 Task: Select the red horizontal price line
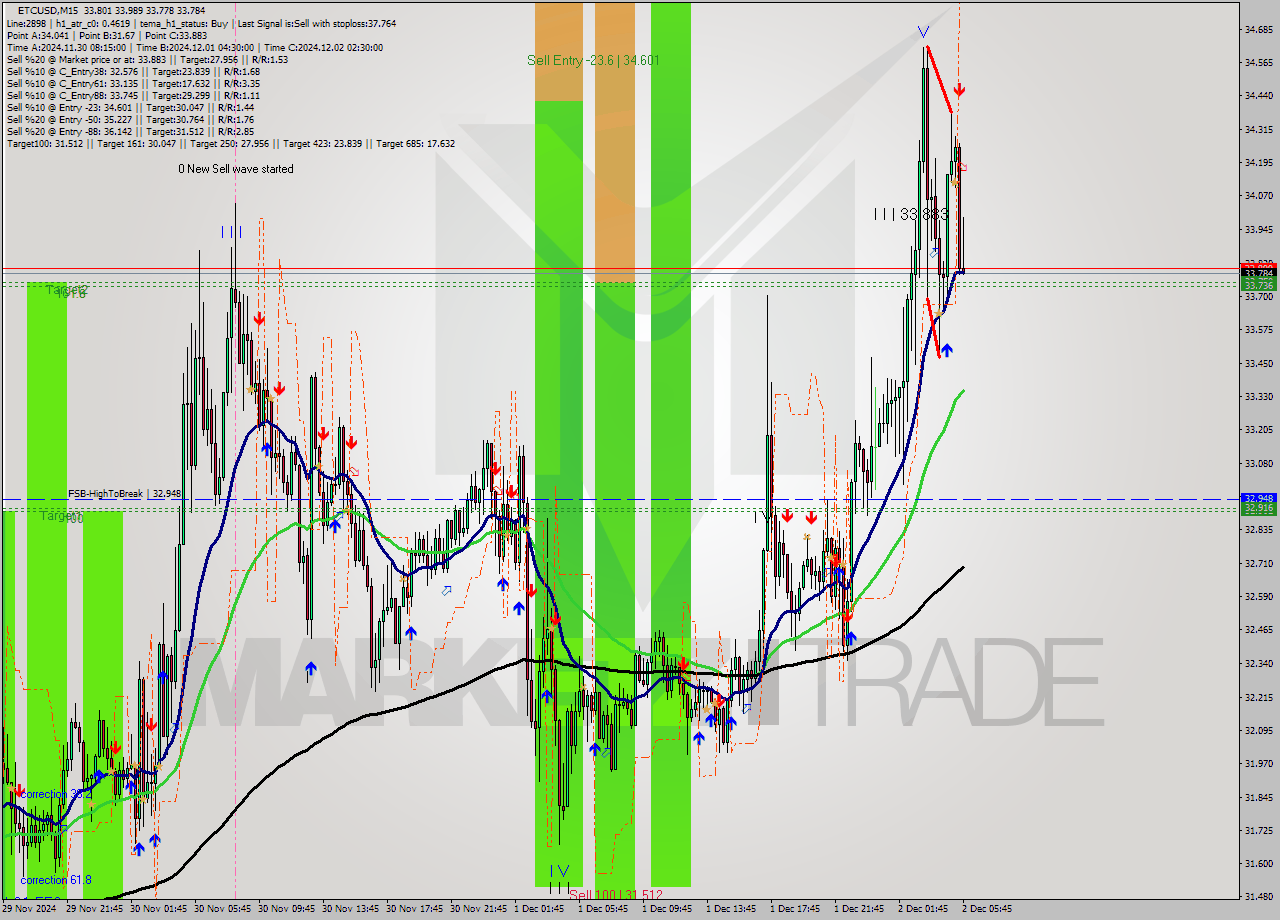coord(620,268)
